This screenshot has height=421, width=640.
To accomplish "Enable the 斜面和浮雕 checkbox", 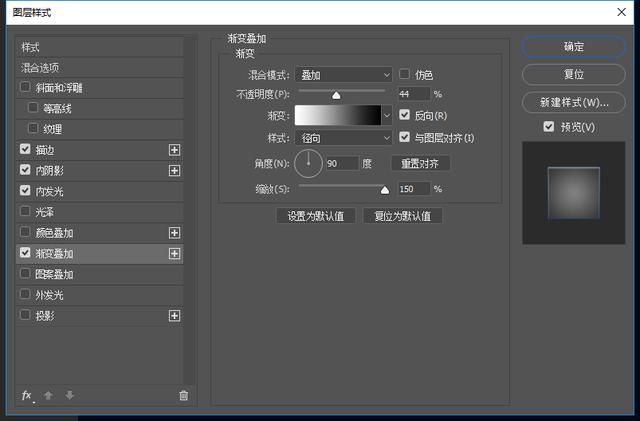I will pos(25,87).
